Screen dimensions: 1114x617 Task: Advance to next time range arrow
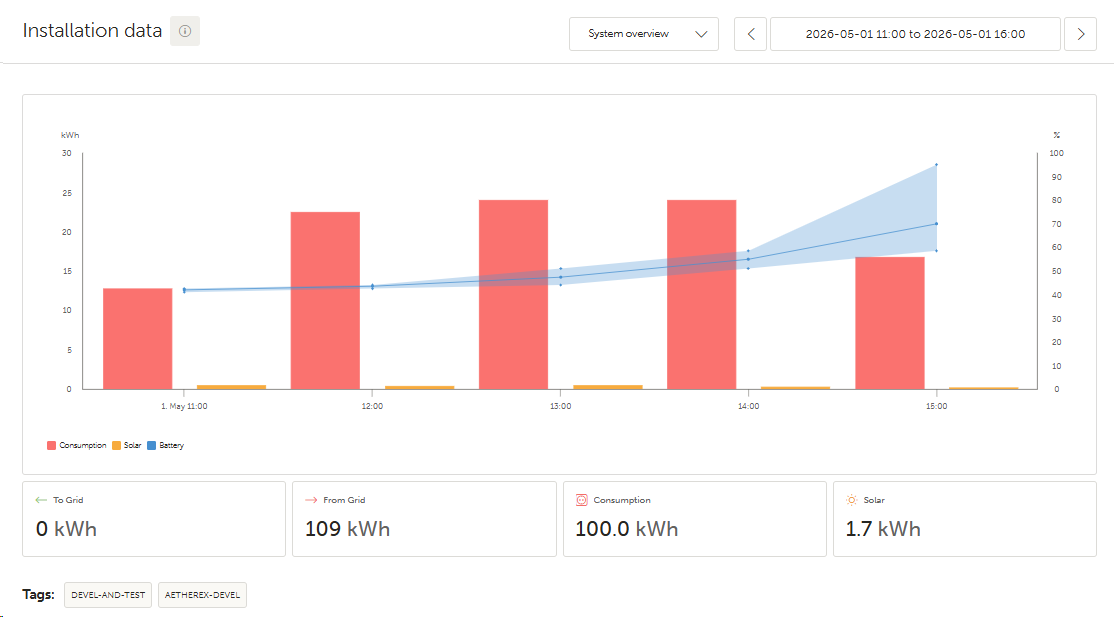[x=1080, y=34]
